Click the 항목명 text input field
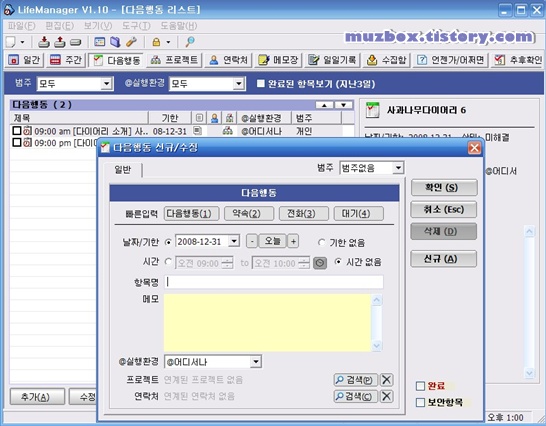 tap(274, 282)
